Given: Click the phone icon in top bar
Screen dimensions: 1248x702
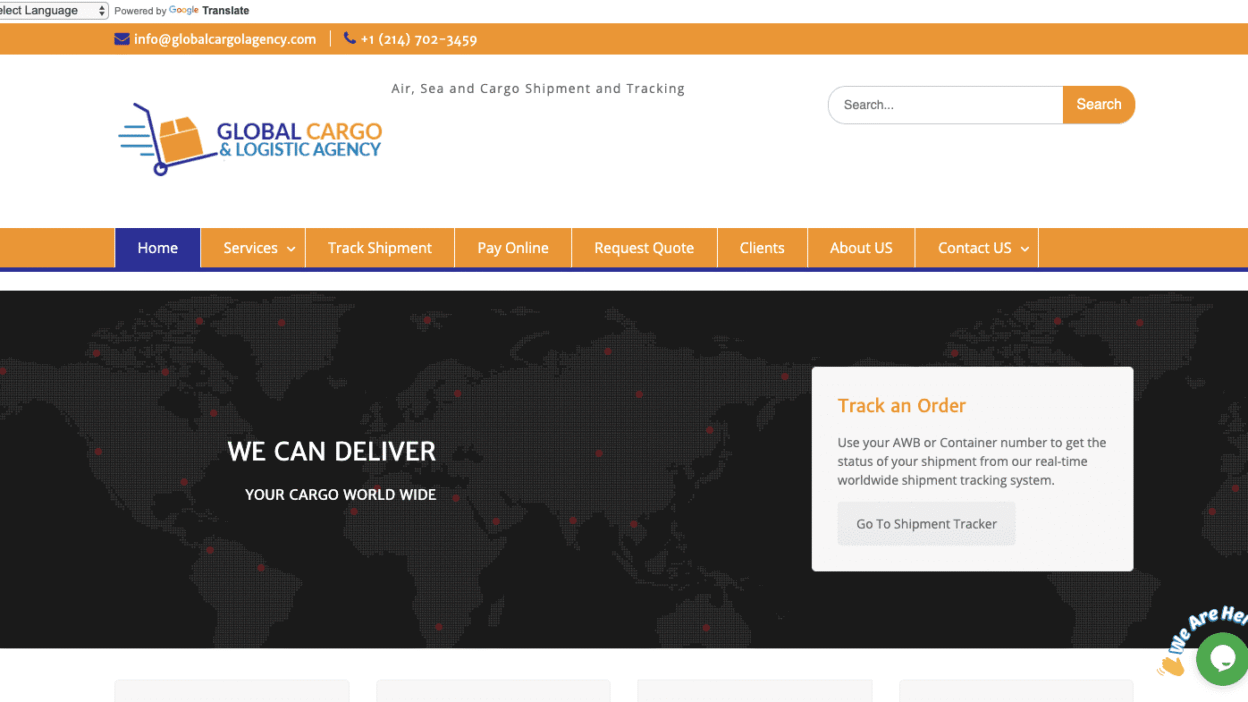Looking at the screenshot, I should pyautogui.click(x=349, y=38).
